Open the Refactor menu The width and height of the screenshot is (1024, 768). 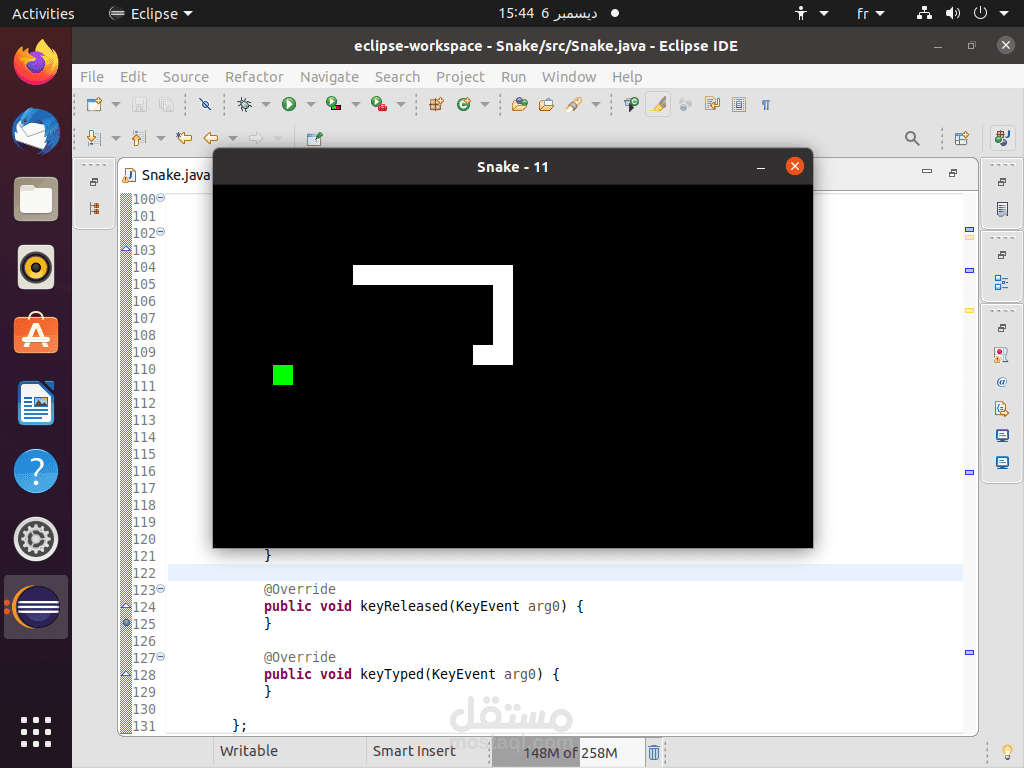[254, 77]
